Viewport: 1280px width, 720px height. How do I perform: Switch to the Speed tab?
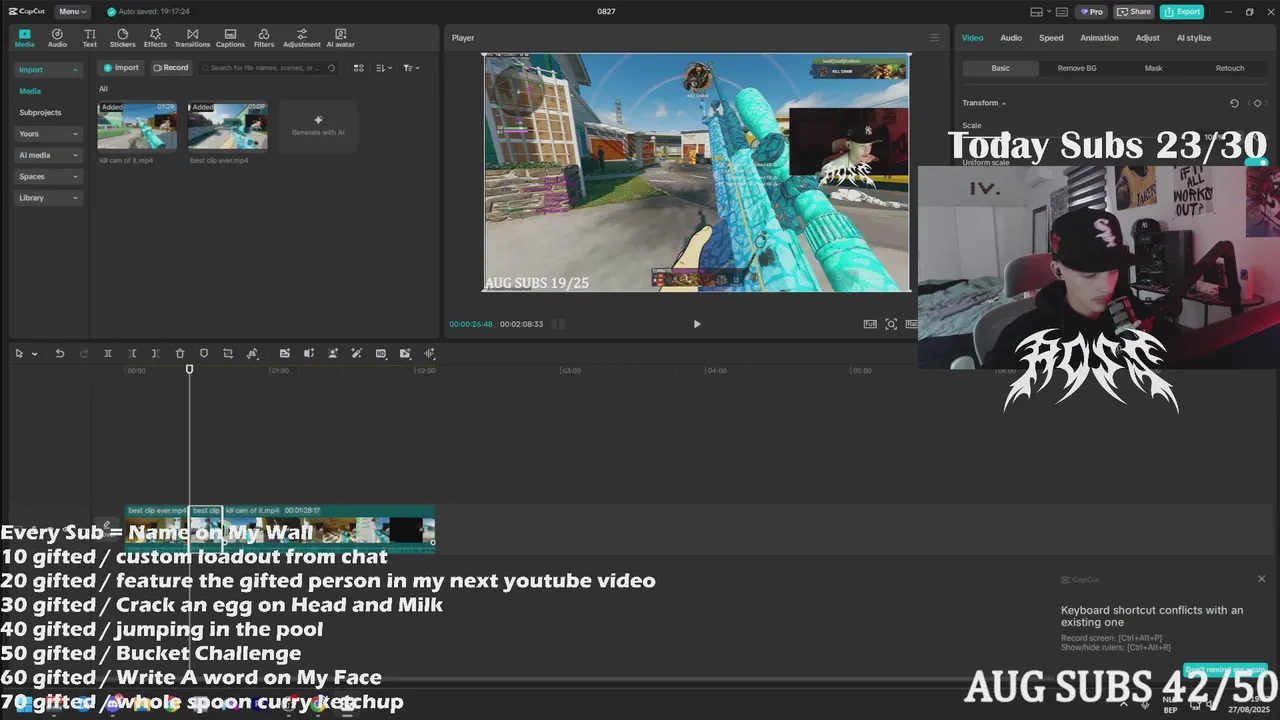point(1051,38)
